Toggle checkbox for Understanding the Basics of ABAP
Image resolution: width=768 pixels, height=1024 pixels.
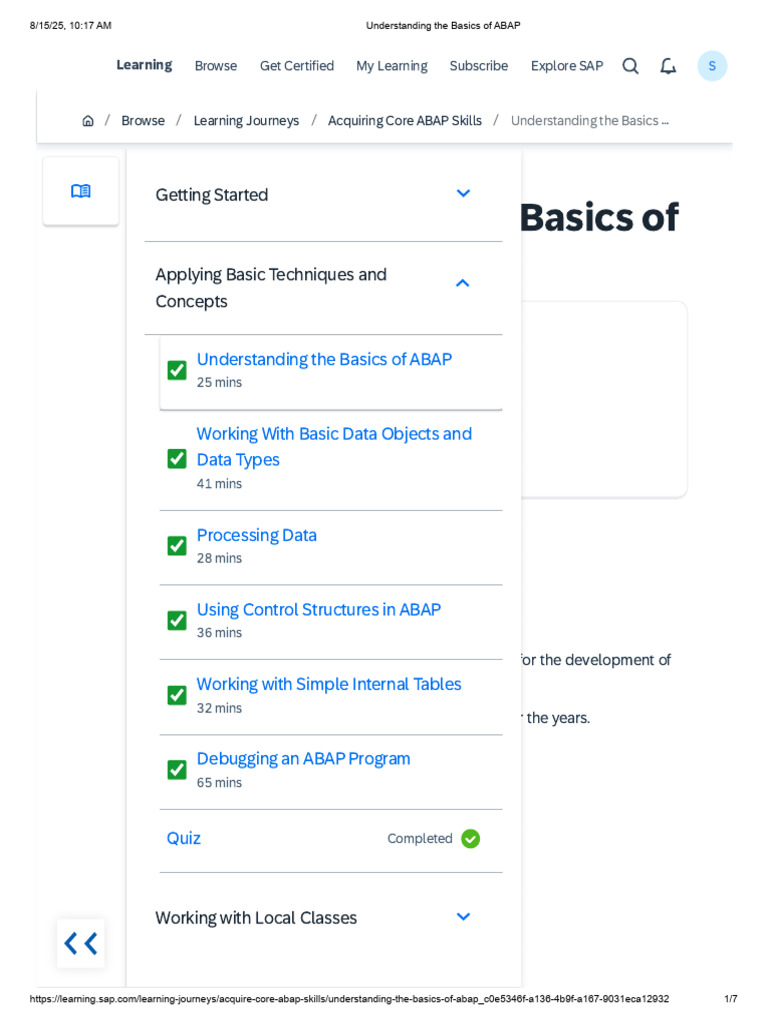pos(177,370)
